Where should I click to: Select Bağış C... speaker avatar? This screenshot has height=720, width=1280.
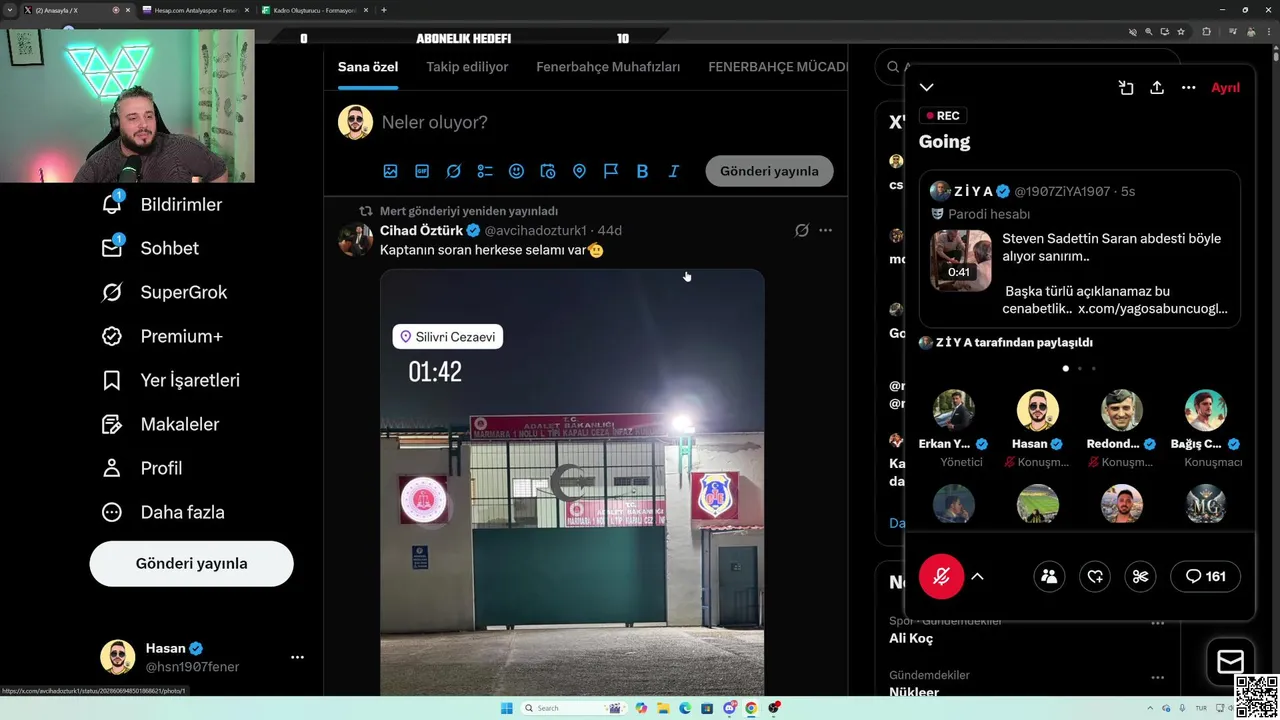tap(1206, 410)
